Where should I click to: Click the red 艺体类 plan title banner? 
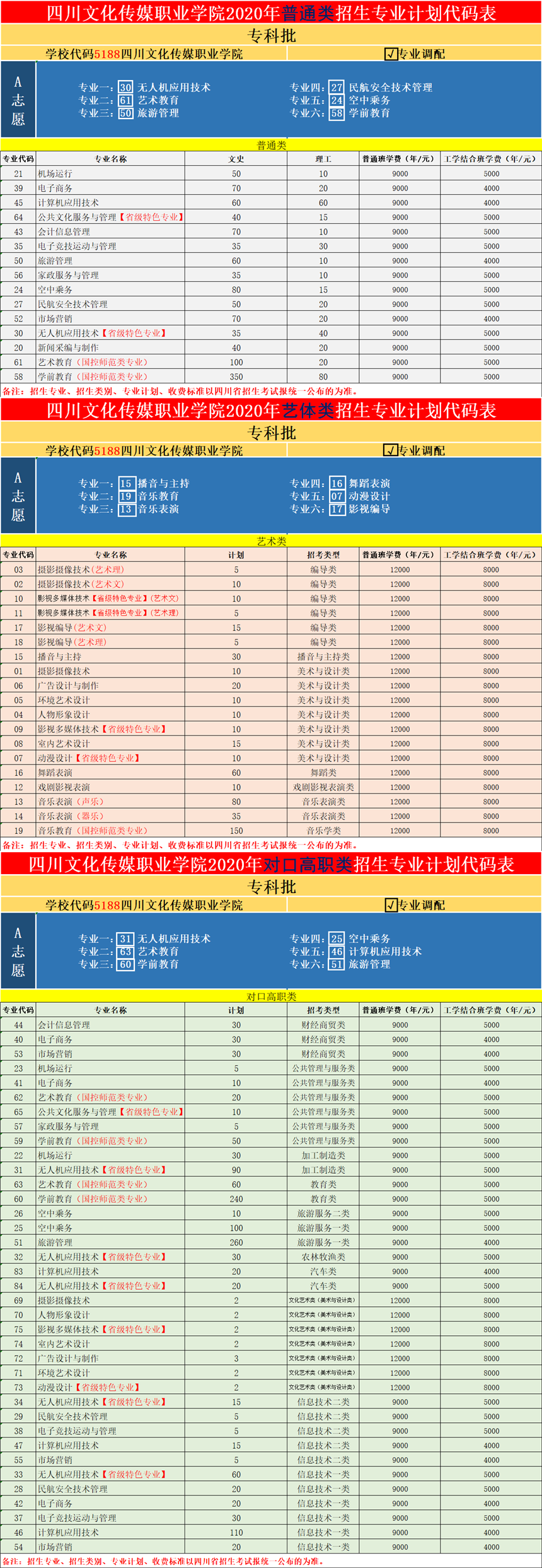(x=271, y=410)
